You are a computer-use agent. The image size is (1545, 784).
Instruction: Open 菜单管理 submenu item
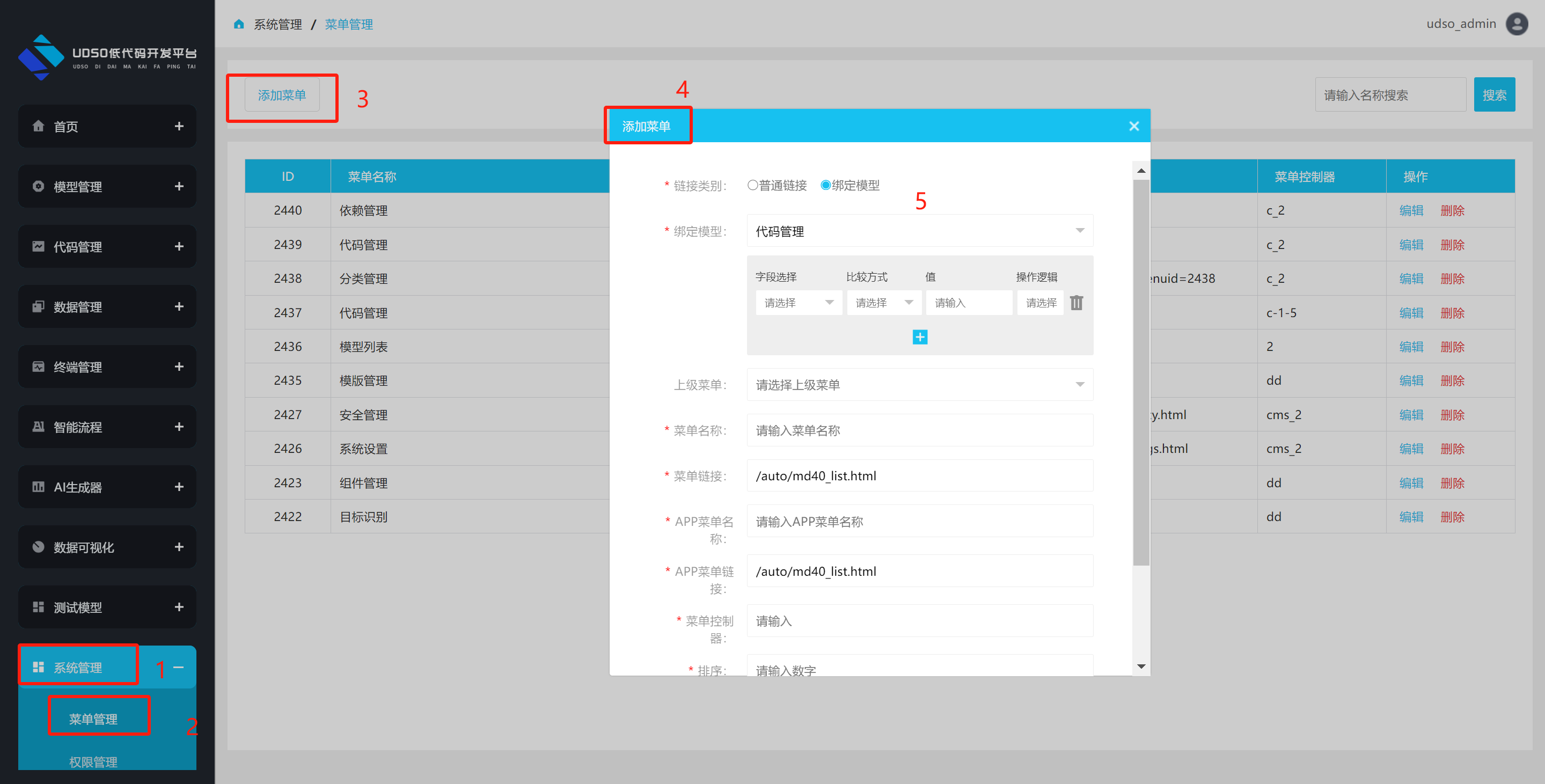(93, 719)
